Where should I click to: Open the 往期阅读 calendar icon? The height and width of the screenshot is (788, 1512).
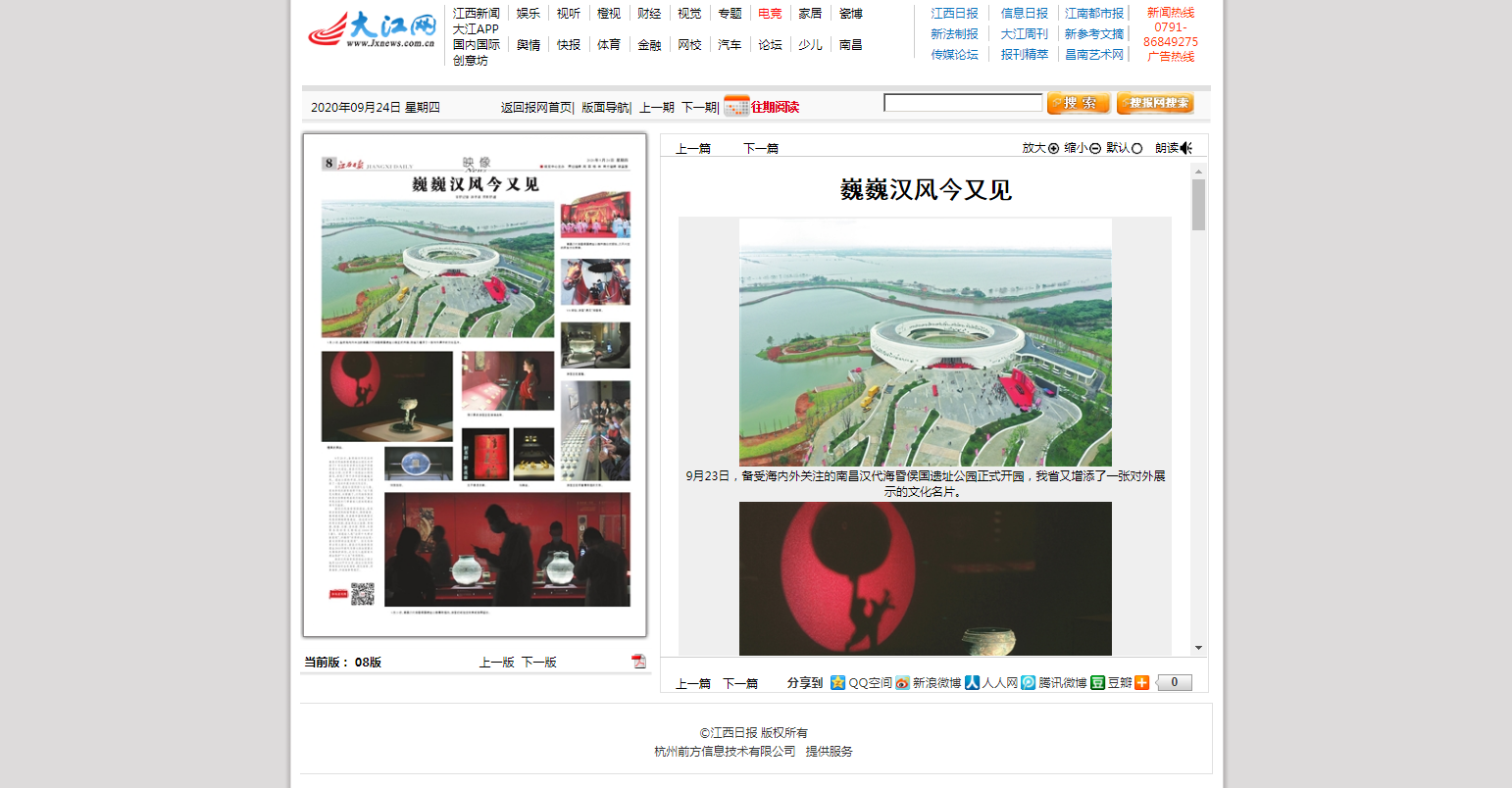(736, 106)
